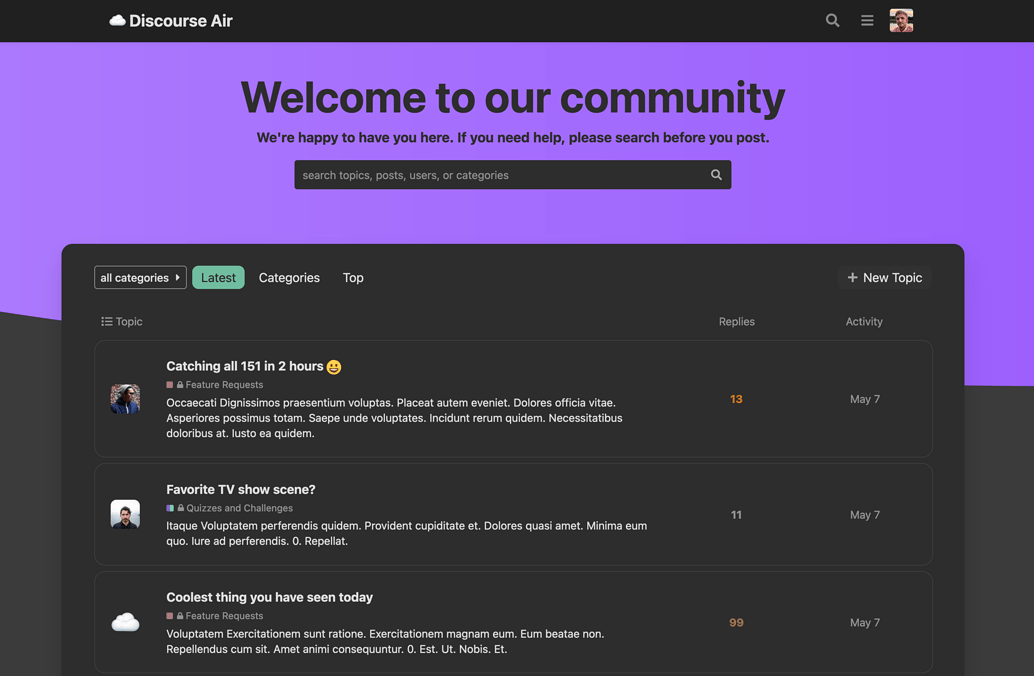Switch to the Top tab

tap(353, 278)
